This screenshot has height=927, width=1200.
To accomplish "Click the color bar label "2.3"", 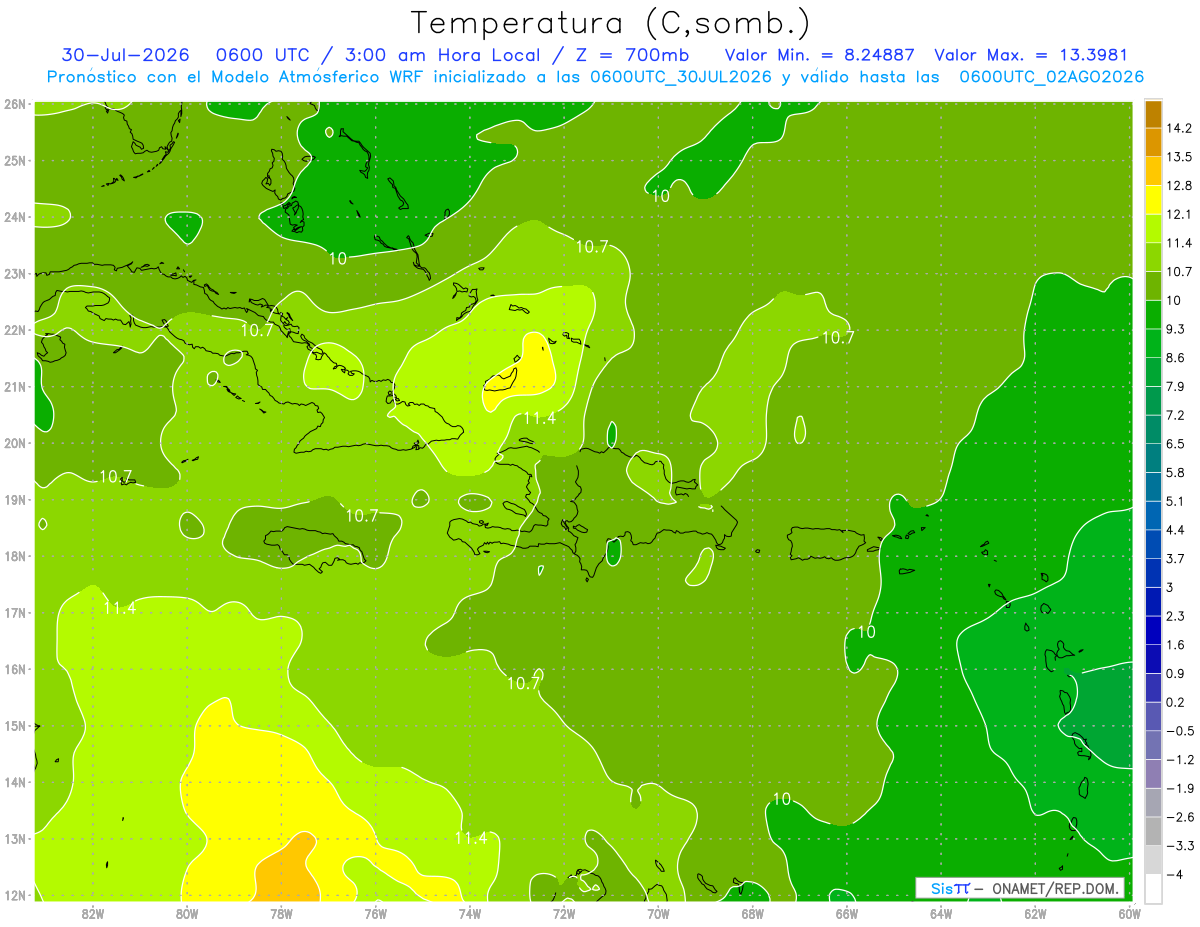I will click(1176, 616).
